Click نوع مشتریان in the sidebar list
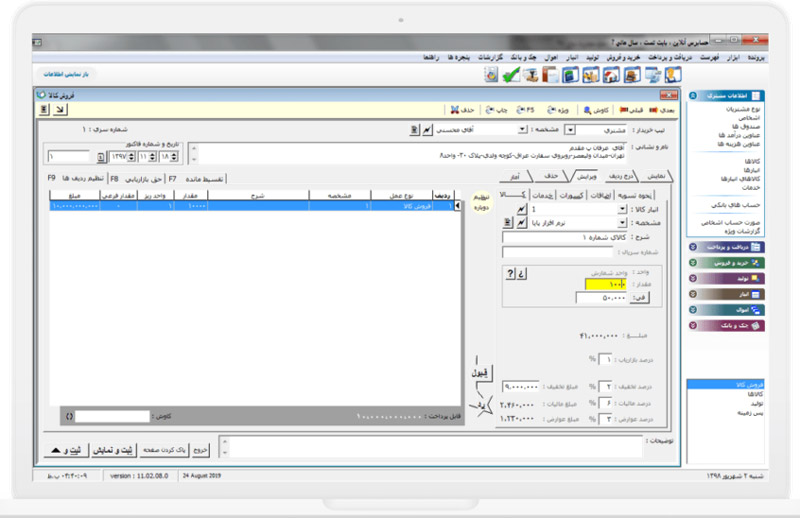Image resolution: width=800 pixels, height=518 pixels. coord(743,109)
